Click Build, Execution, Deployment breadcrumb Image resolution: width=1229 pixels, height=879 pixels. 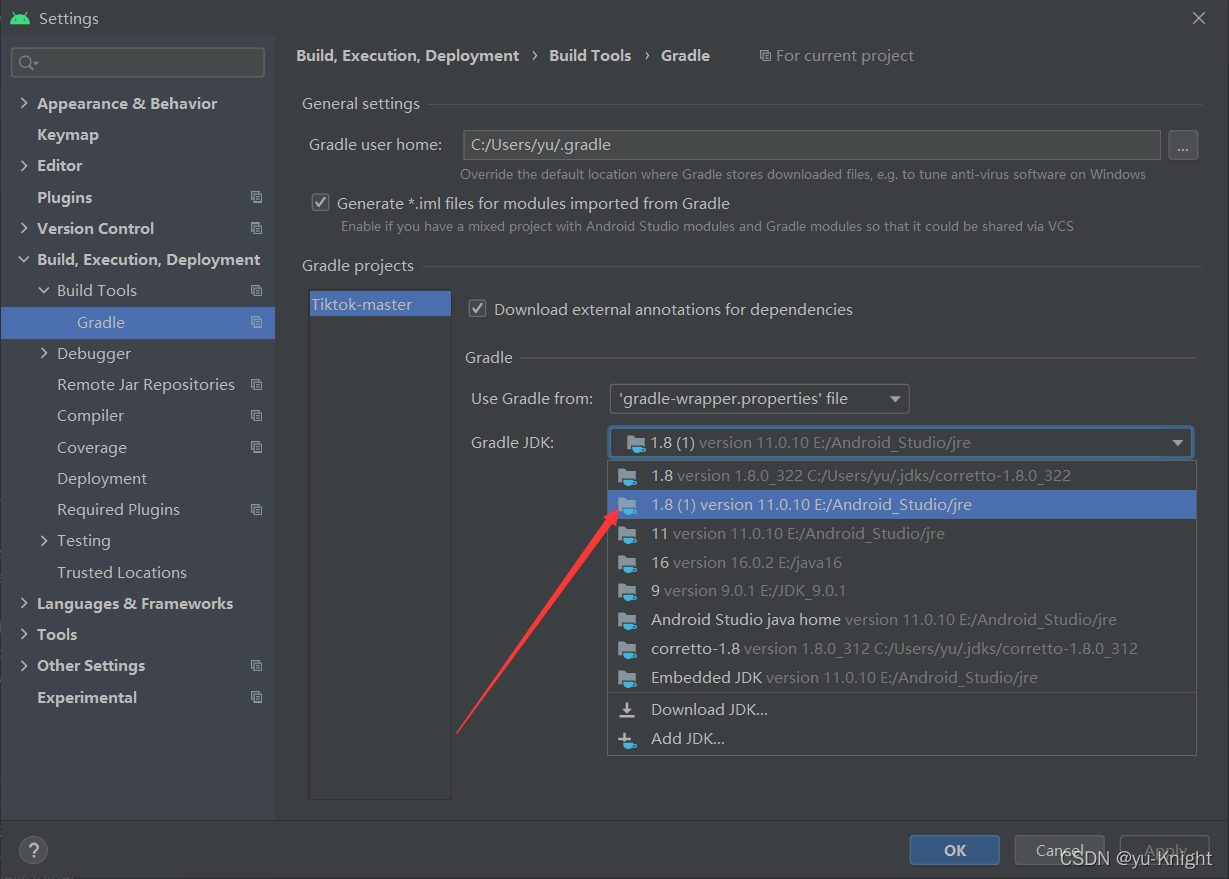408,56
